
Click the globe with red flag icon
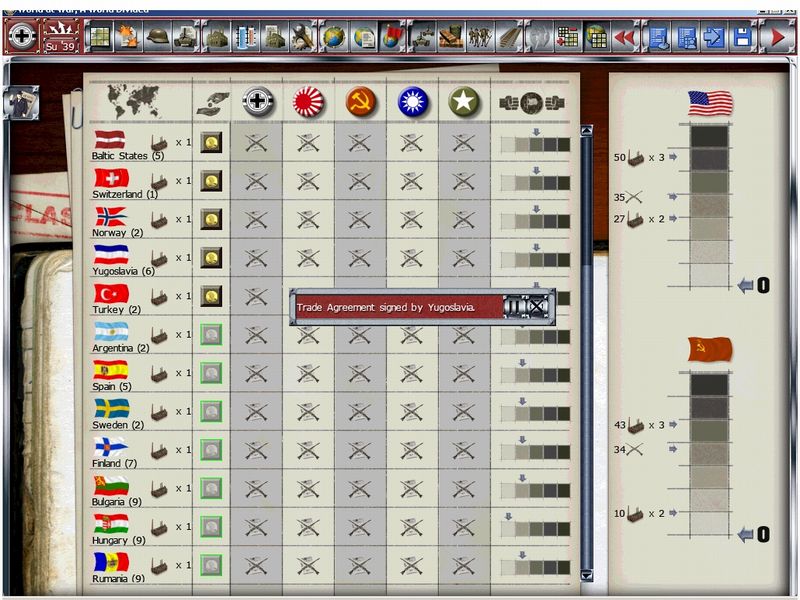pos(392,37)
